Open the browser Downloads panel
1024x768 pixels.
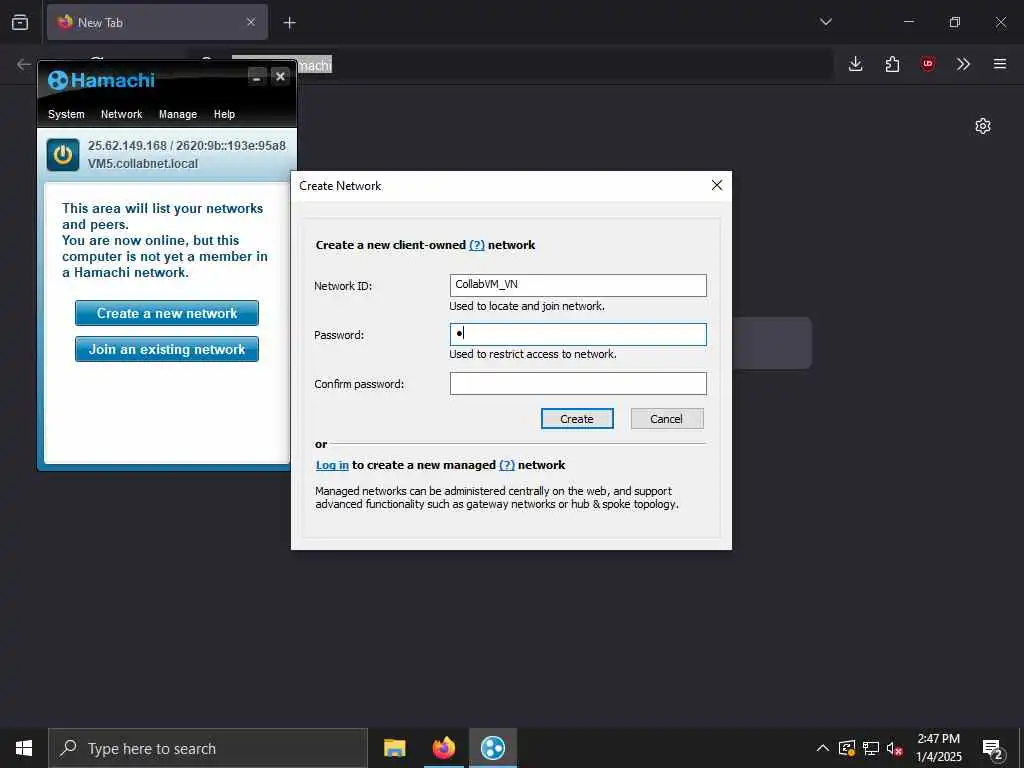856,64
